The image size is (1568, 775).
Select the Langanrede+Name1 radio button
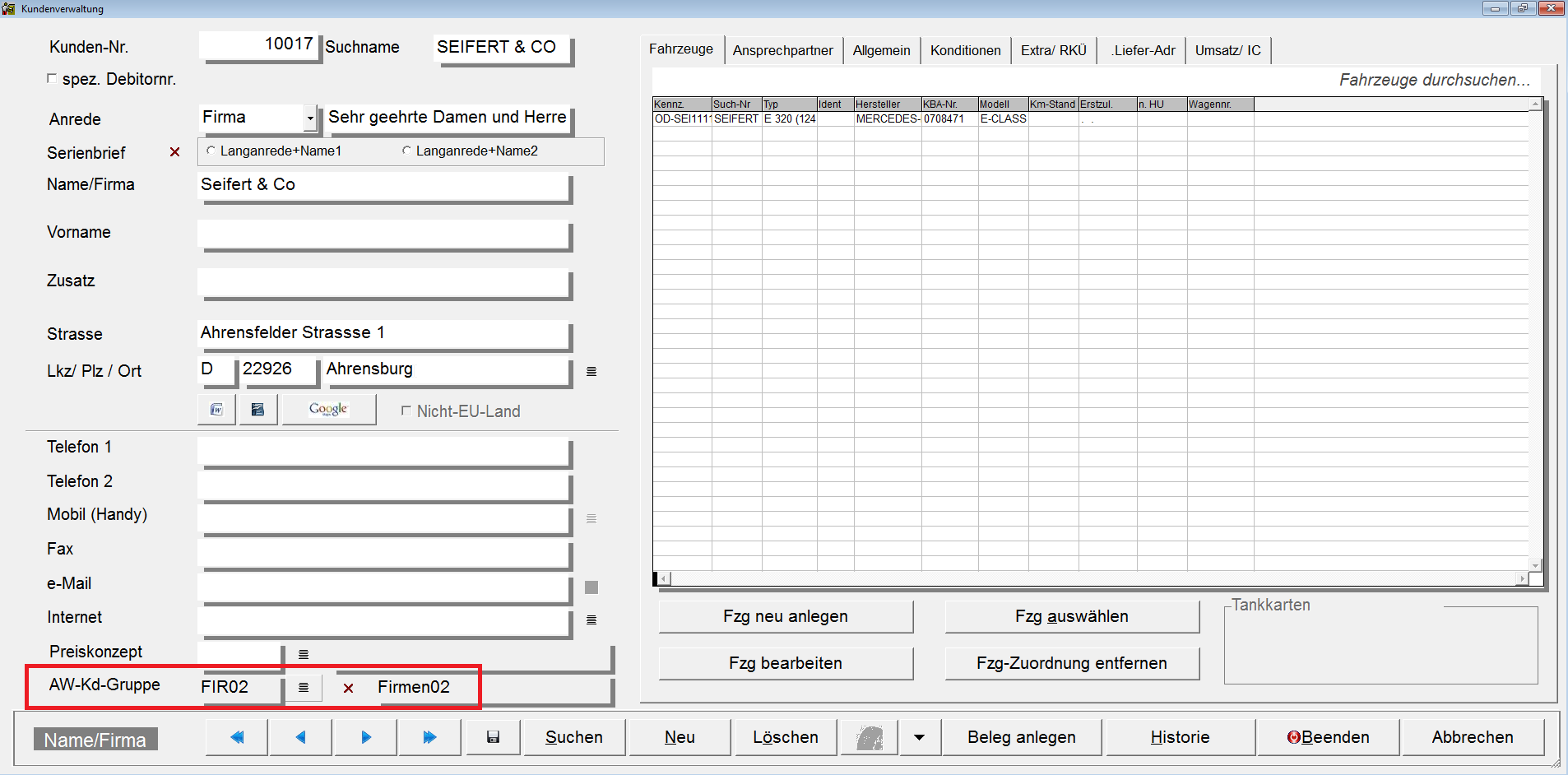point(211,151)
